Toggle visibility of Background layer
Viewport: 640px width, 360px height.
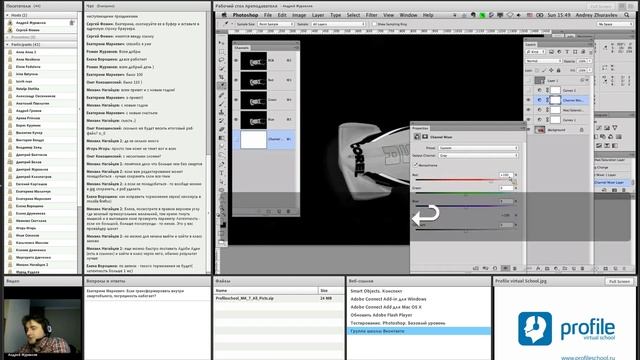pyautogui.click(x=529, y=130)
